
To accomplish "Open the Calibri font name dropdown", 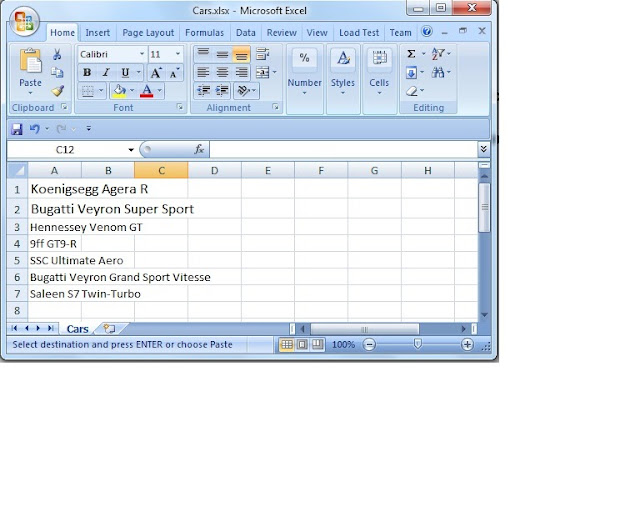I will point(142,54).
